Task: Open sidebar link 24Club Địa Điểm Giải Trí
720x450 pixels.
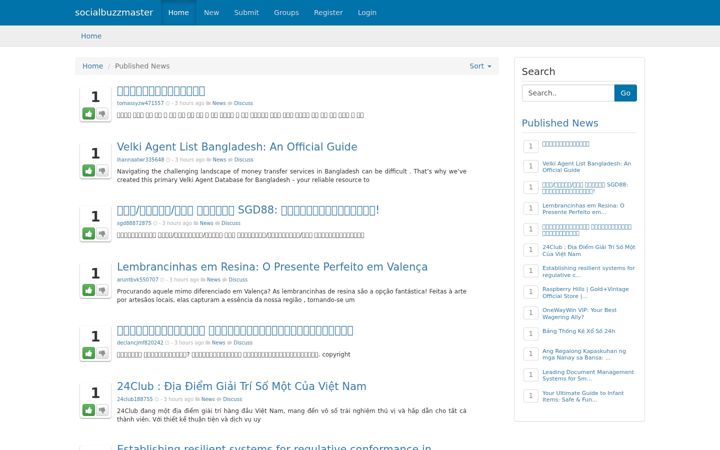Action: (x=589, y=250)
